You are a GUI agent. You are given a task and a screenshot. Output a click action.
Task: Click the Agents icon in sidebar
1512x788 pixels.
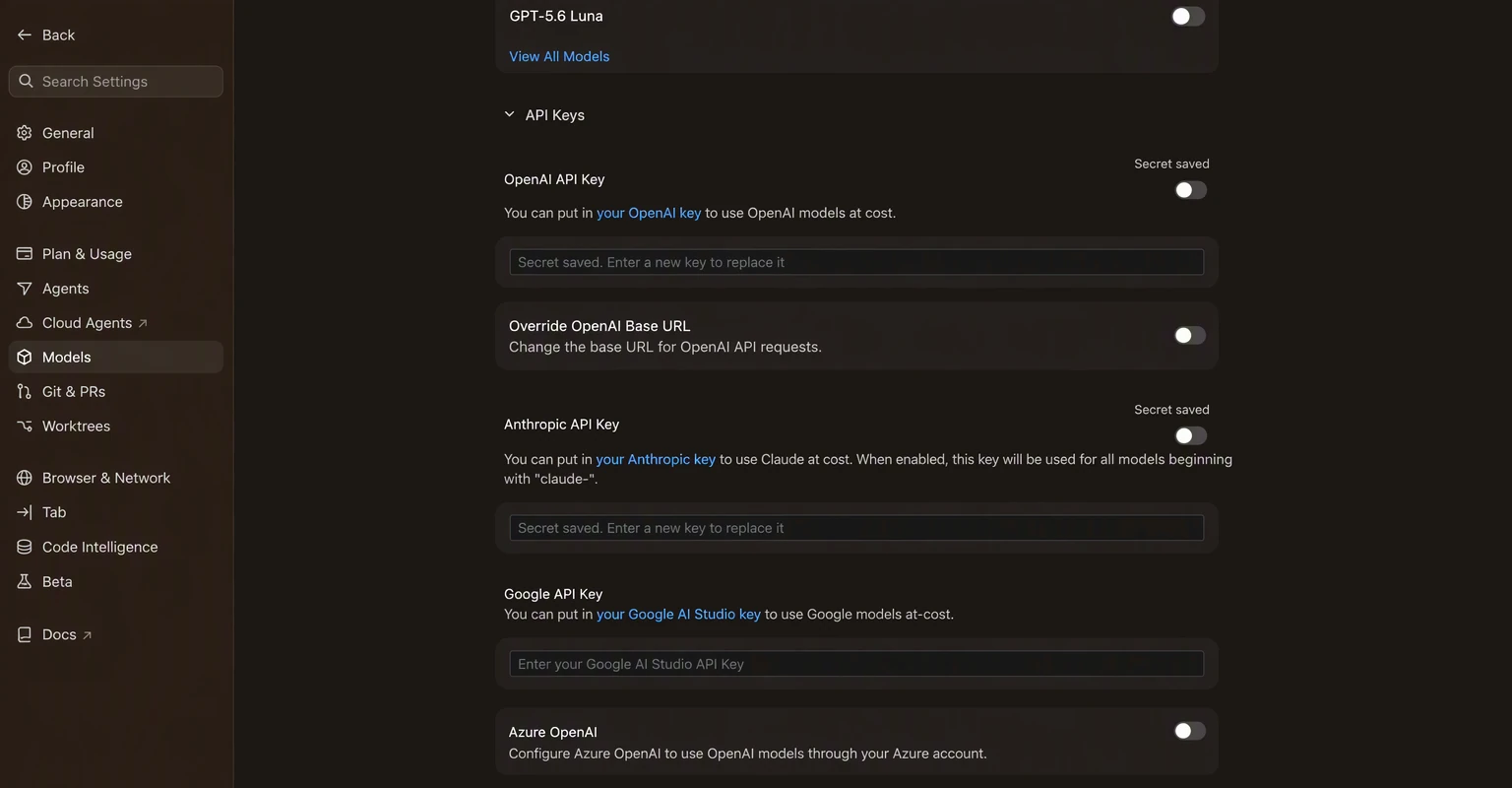click(25, 288)
